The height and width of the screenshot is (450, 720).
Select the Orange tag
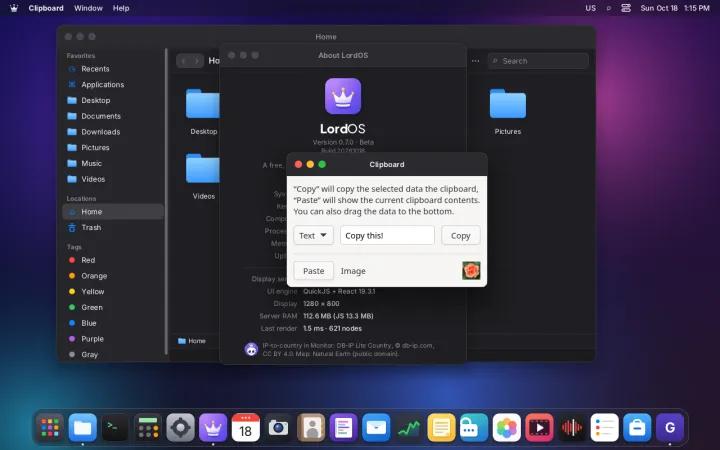click(113, 276)
